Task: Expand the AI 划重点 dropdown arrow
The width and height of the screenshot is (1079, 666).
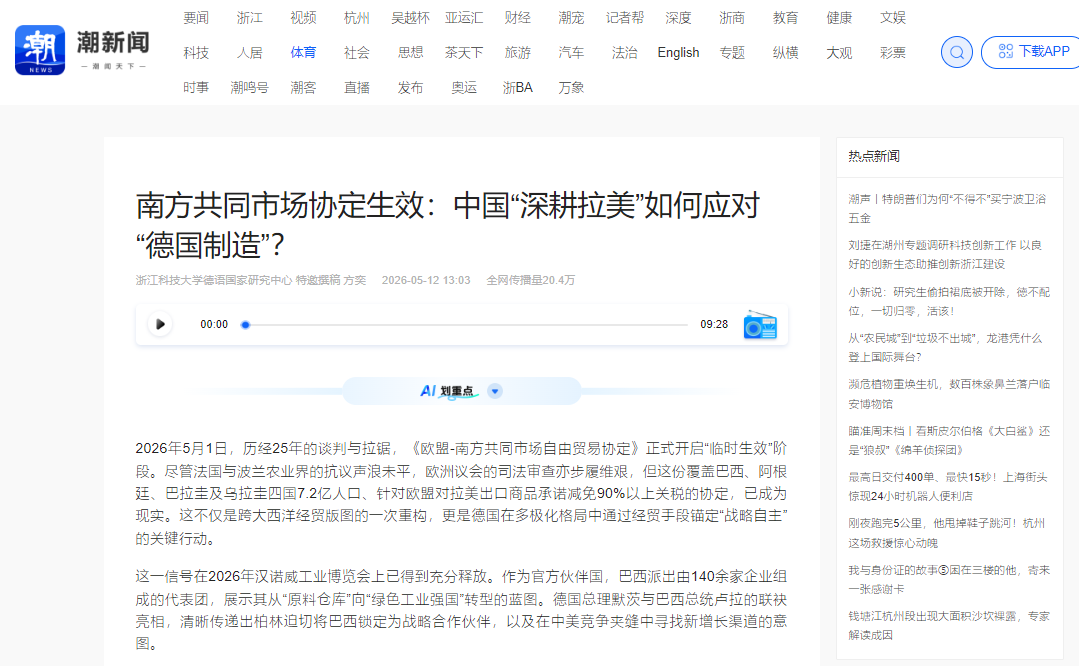Action: (495, 391)
